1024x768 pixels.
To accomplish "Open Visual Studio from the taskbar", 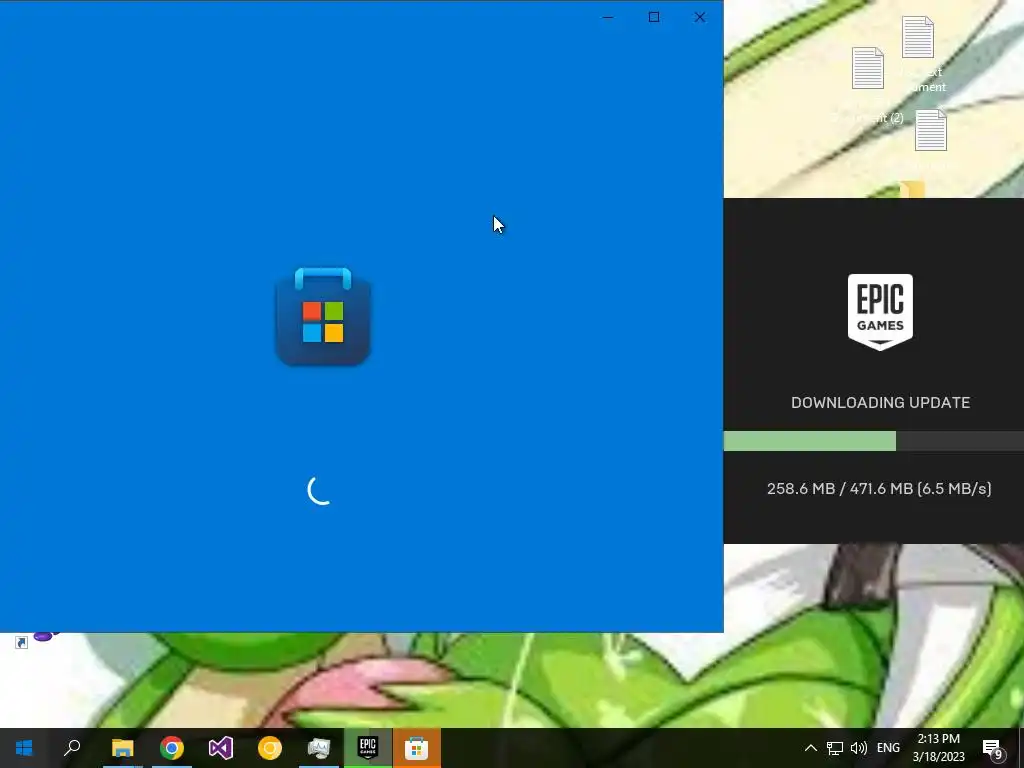I will [221, 748].
